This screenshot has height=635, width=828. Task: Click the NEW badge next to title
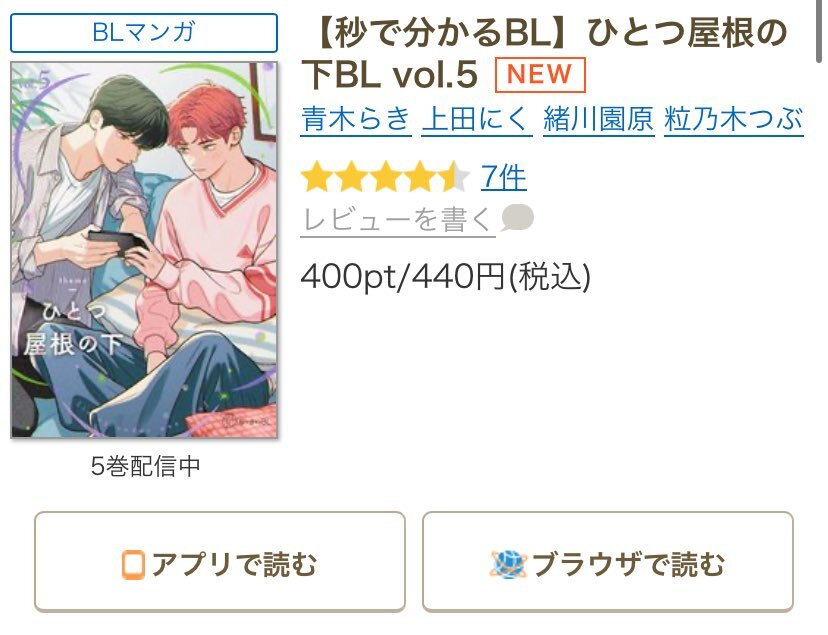click(540, 74)
